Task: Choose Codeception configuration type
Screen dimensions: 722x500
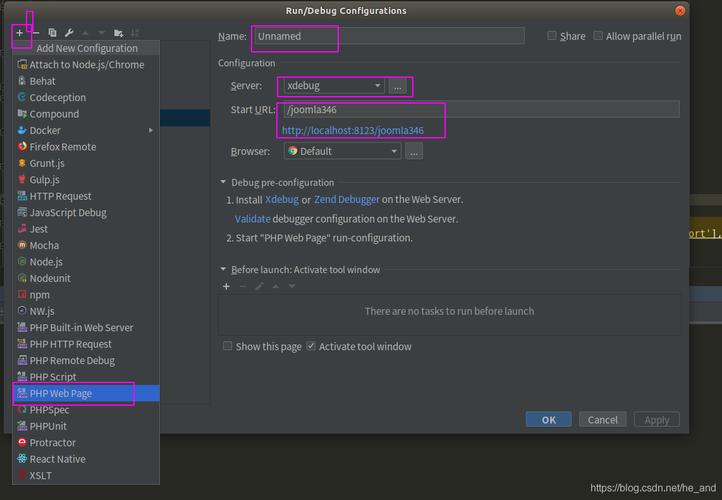Action: point(86,98)
